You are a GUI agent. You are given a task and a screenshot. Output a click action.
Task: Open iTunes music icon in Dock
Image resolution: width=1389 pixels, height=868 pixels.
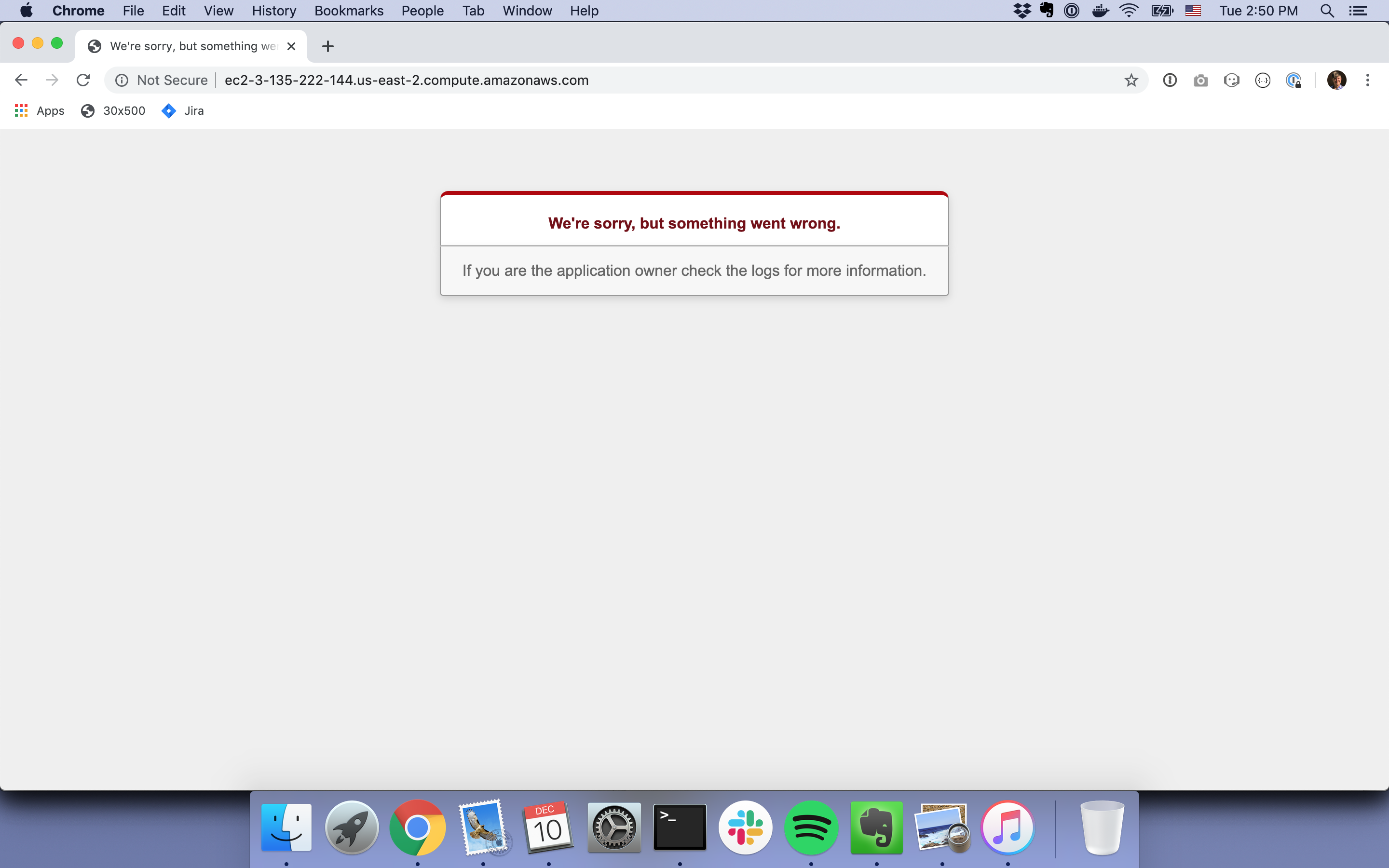1008,827
